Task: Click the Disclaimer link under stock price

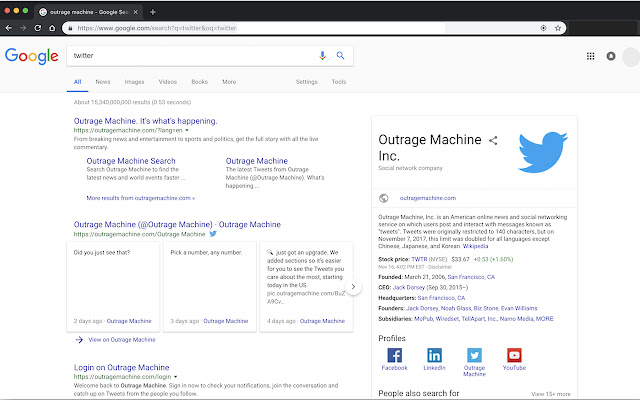Action: pos(440,267)
